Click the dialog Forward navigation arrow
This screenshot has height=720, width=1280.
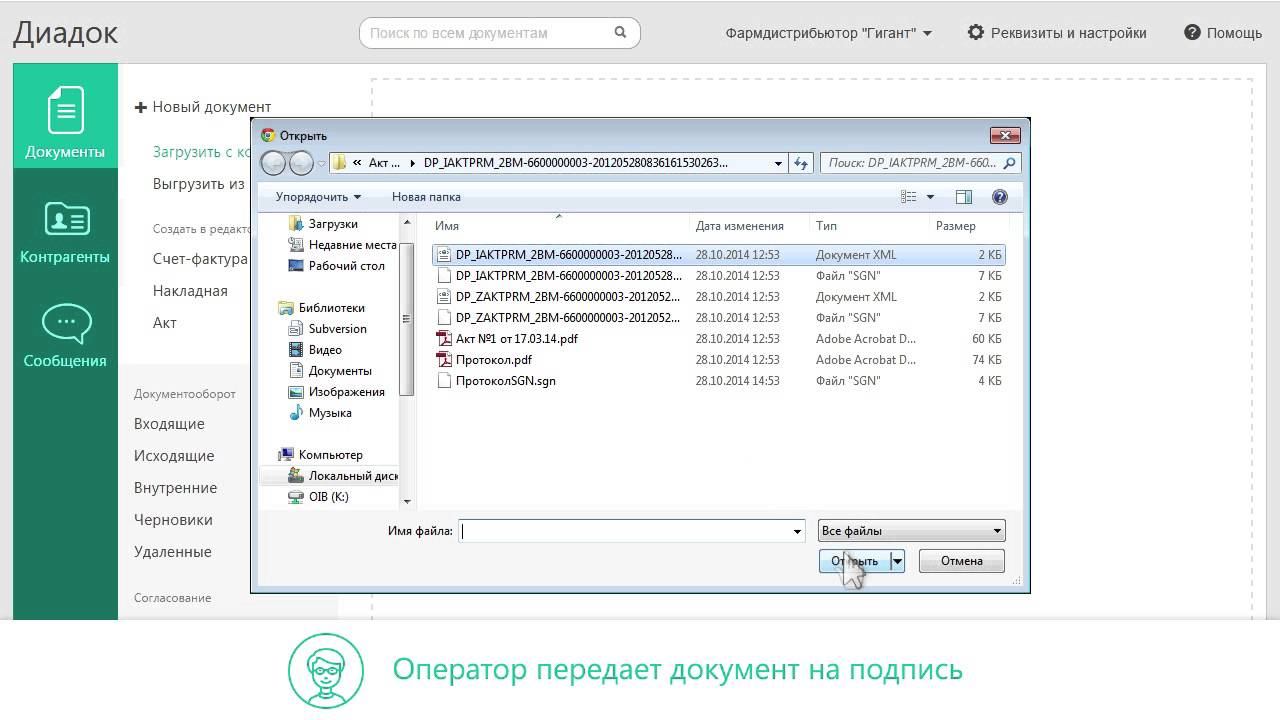click(x=301, y=163)
